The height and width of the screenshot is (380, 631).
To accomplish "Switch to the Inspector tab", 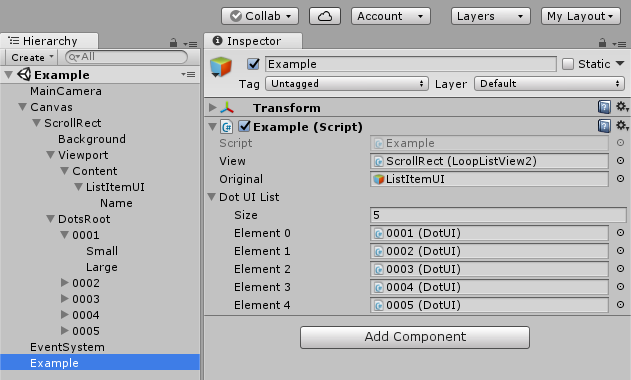I will [253, 41].
